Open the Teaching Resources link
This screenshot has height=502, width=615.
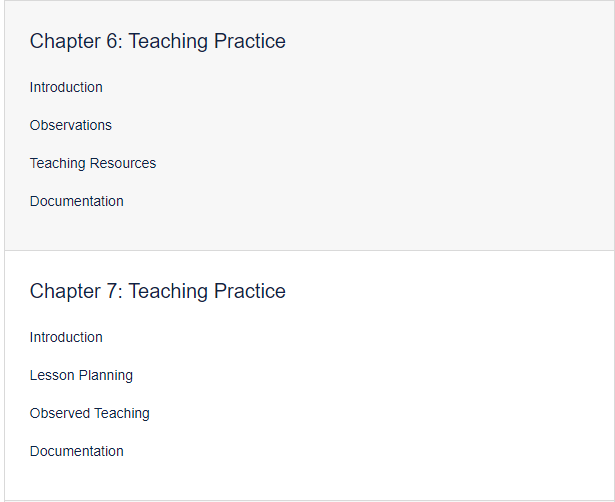pos(93,163)
